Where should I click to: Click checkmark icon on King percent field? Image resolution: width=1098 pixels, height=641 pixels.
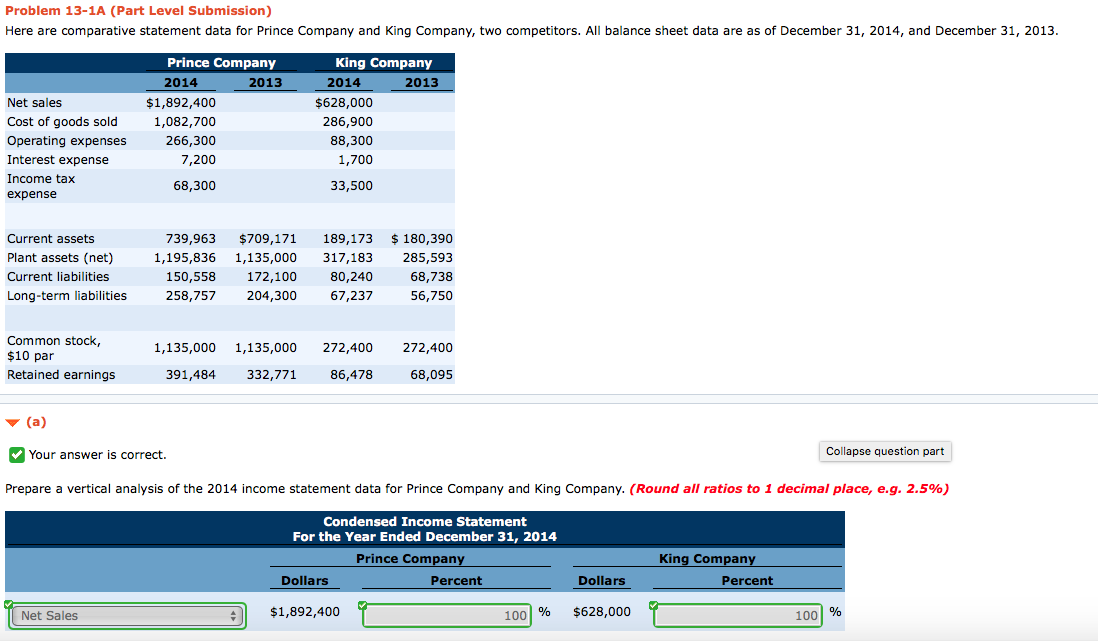pos(655,604)
